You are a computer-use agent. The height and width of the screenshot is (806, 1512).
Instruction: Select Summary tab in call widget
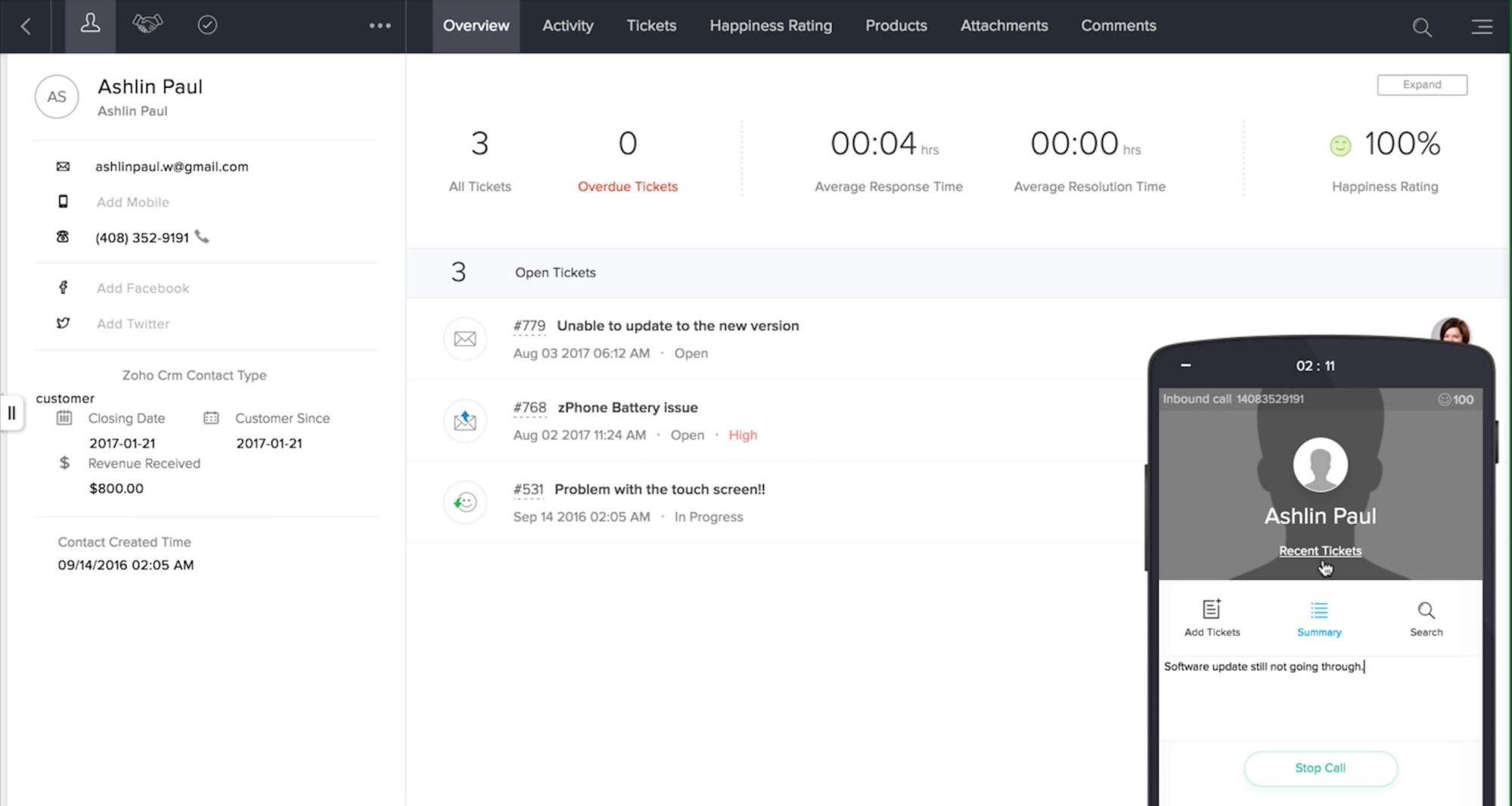coord(1318,618)
